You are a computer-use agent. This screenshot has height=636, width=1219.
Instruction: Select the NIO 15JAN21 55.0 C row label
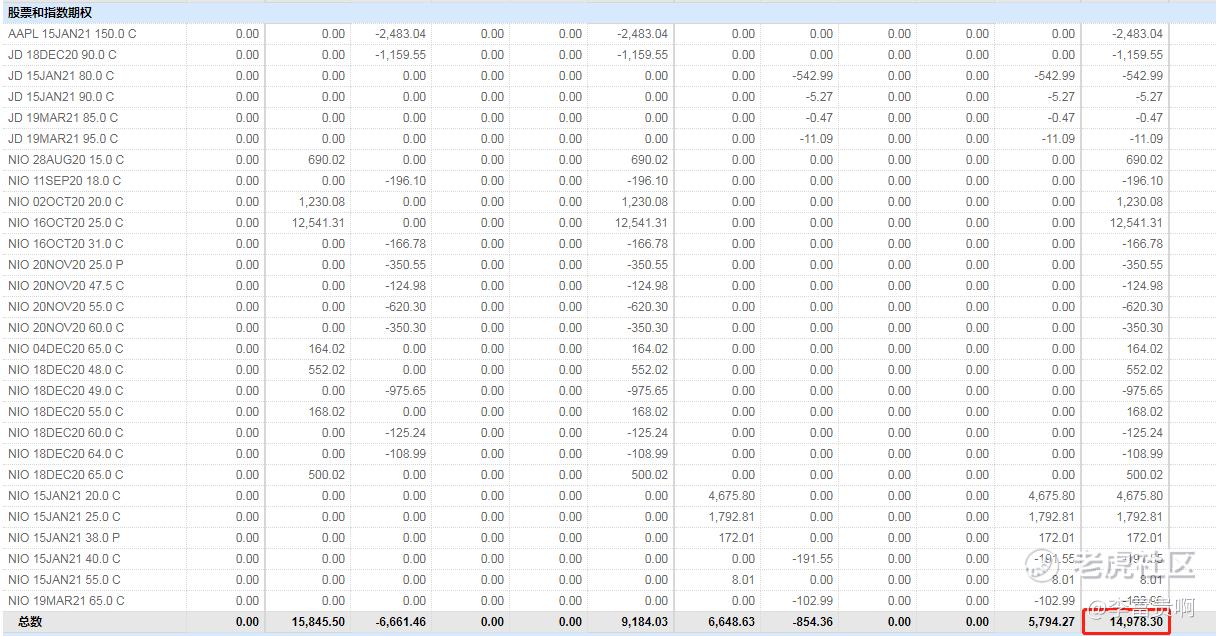click(x=64, y=580)
